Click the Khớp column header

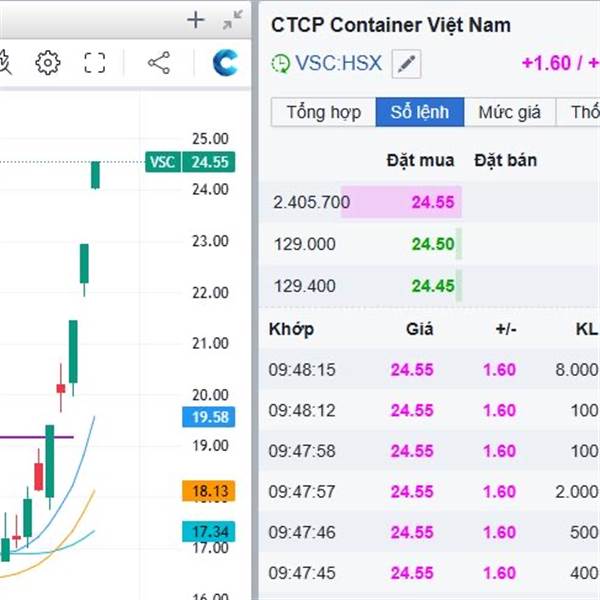pos(291,329)
